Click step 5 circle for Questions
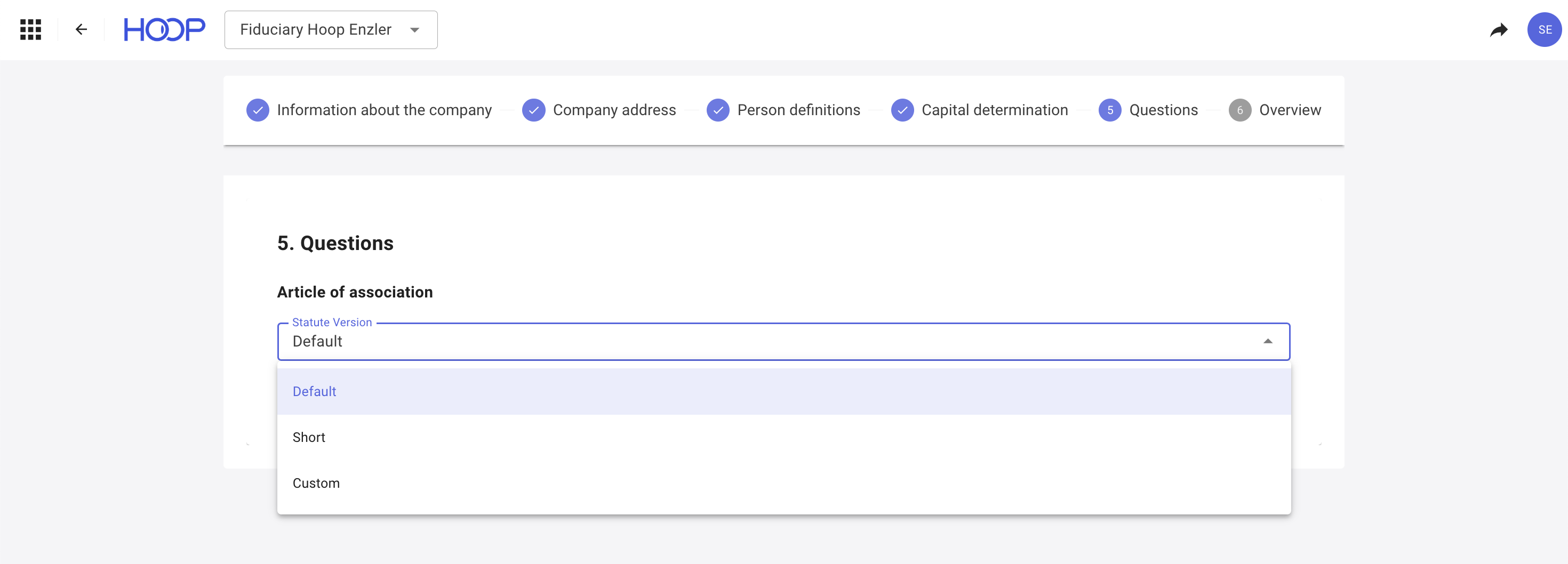Image resolution: width=1568 pixels, height=564 pixels. tap(1110, 110)
